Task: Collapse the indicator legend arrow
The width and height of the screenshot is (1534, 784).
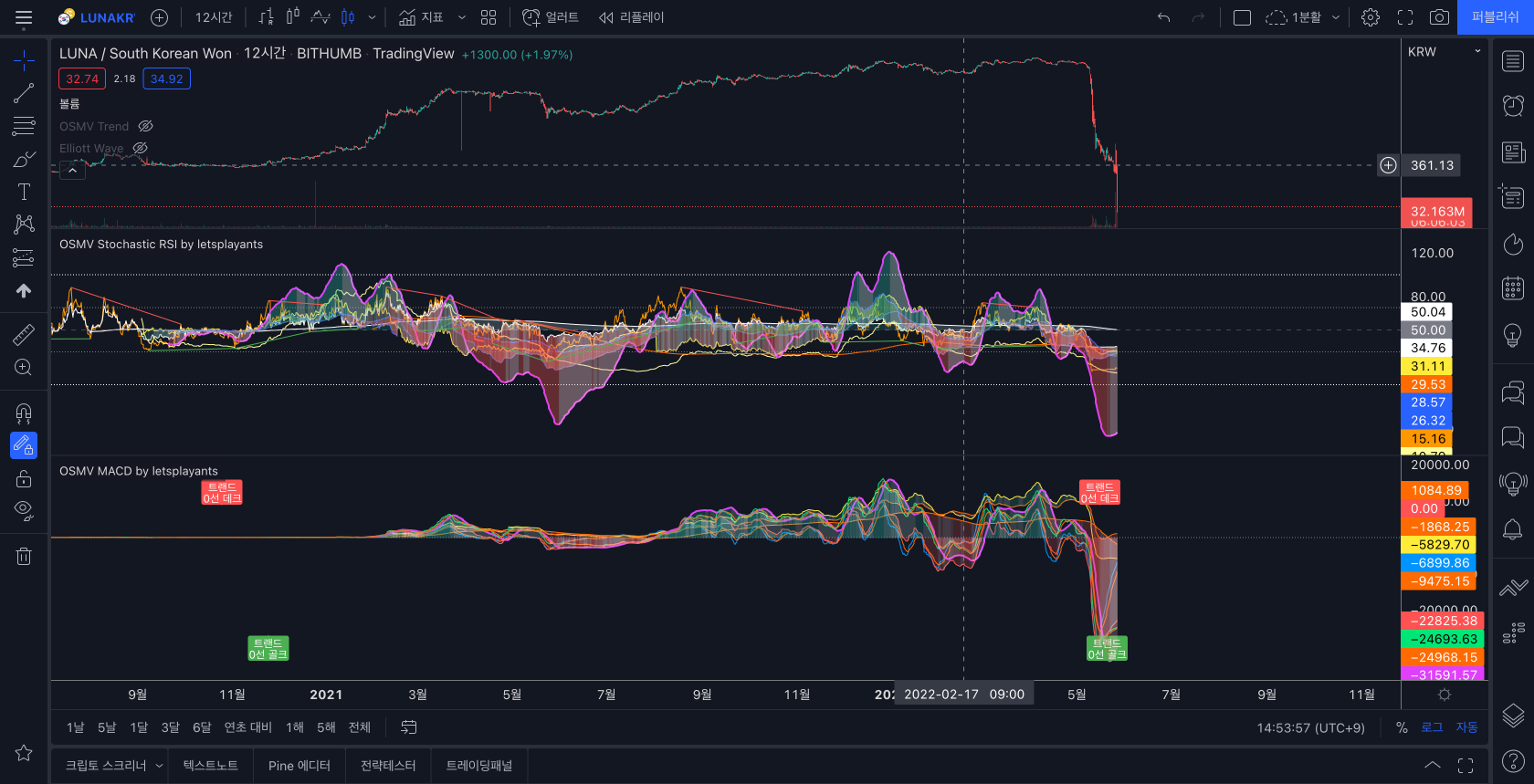Action: [x=72, y=170]
